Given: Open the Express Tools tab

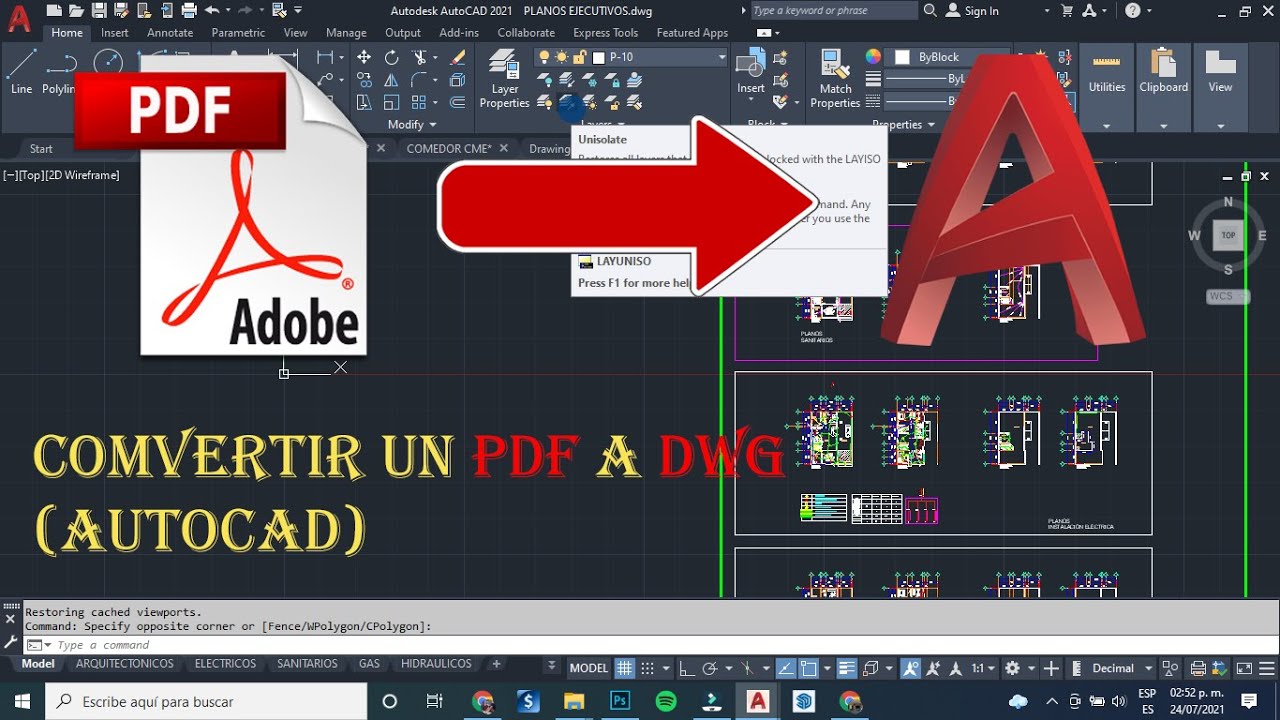Looking at the screenshot, I should pyautogui.click(x=605, y=32).
